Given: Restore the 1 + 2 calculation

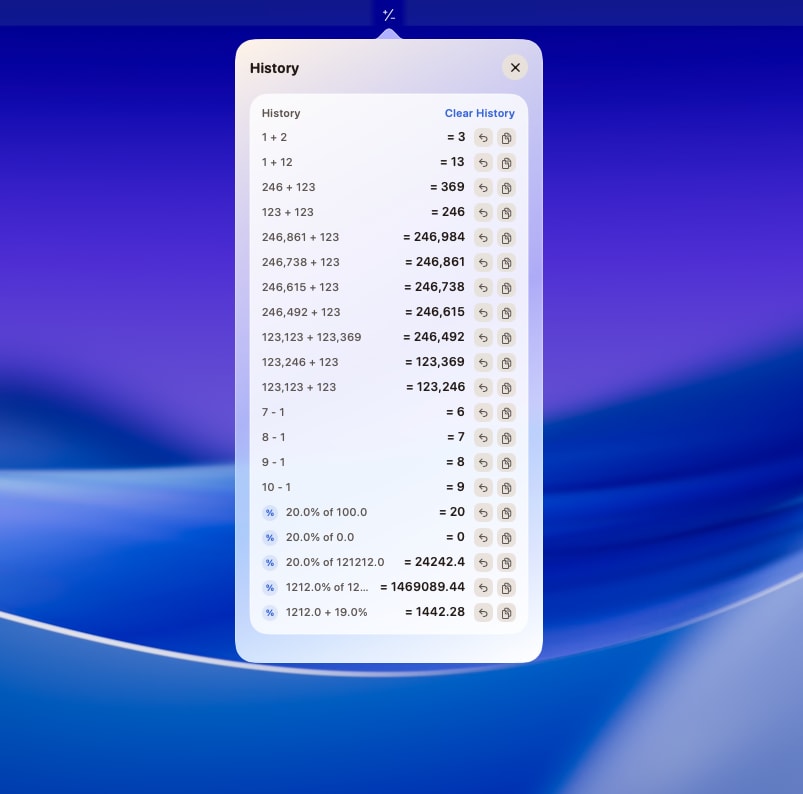Looking at the screenshot, I should click(483, 138).
